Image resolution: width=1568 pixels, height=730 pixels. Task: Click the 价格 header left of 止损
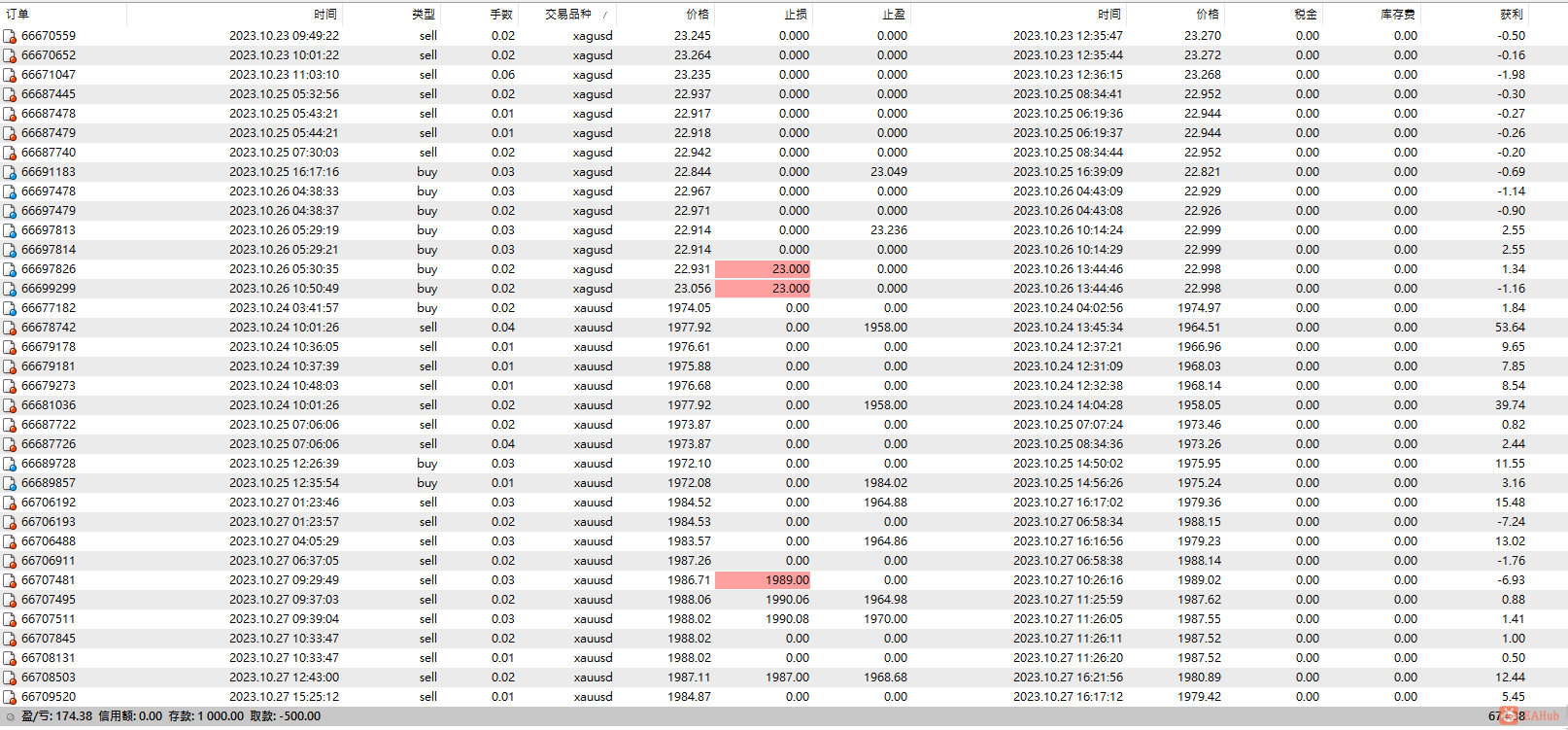698,15
